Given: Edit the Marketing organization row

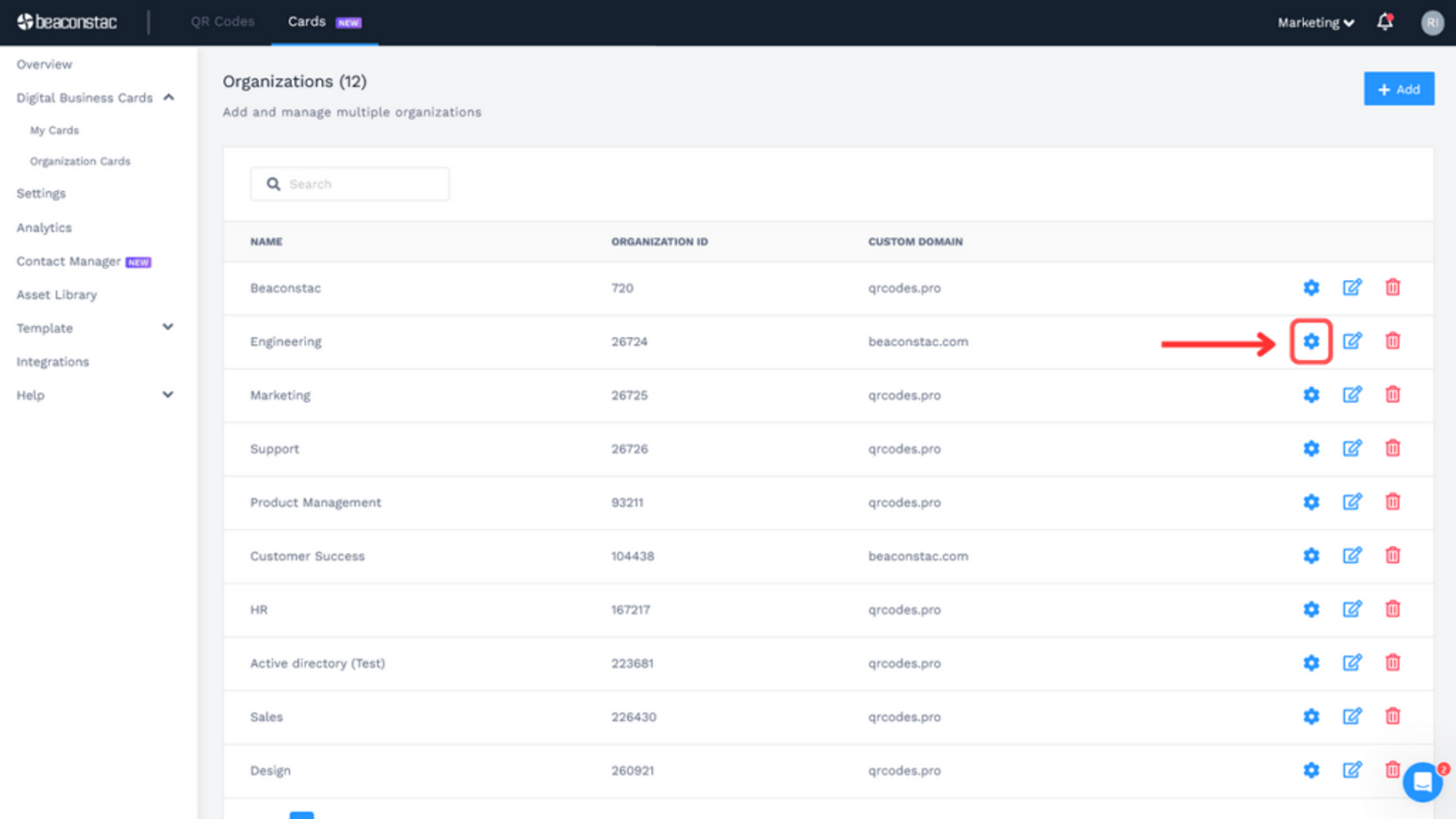Looking at the screenshot, I should point(1352,394).
